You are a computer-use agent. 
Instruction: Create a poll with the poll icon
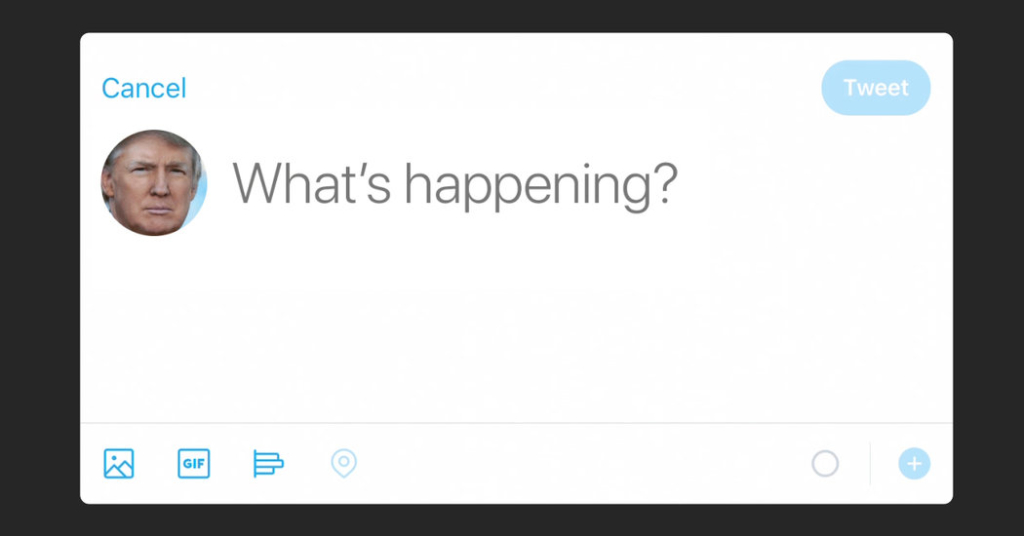click(x=268, y=464)
